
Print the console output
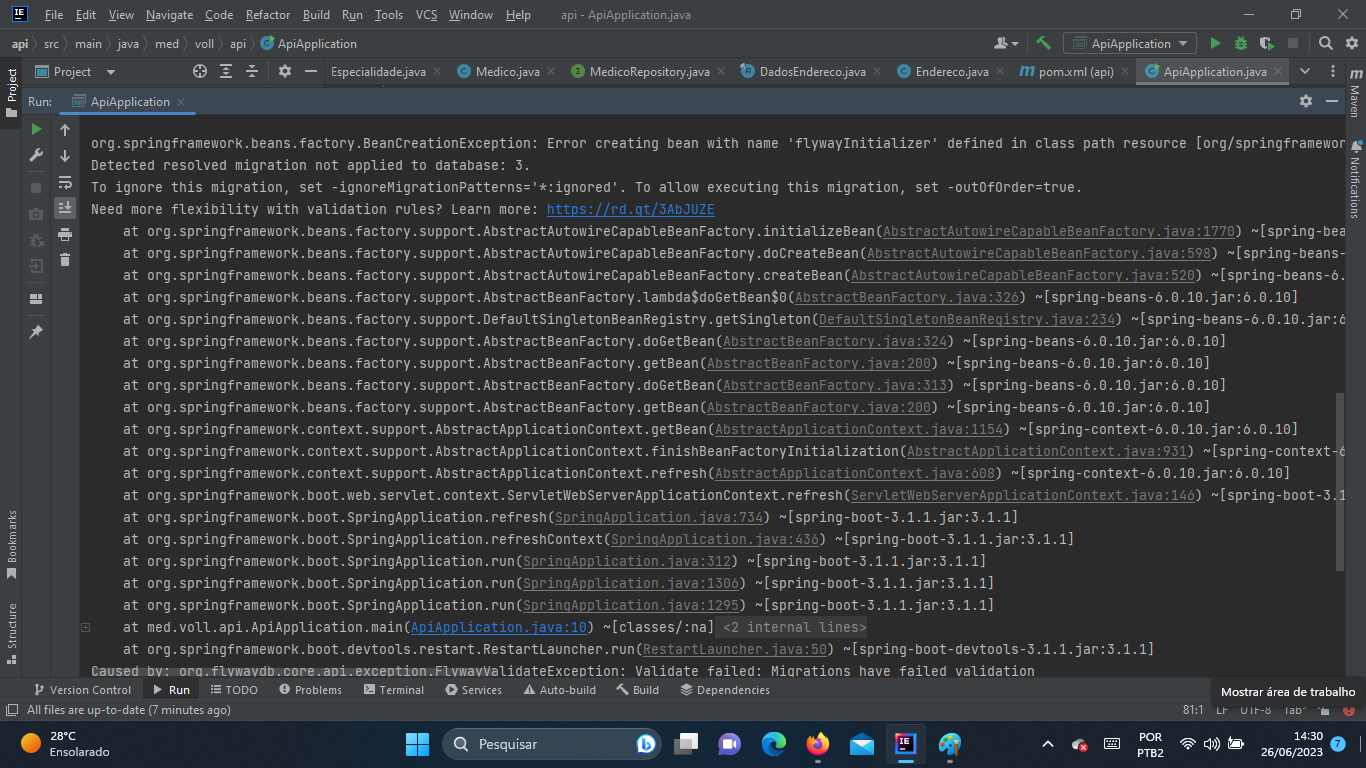[65, 234]
